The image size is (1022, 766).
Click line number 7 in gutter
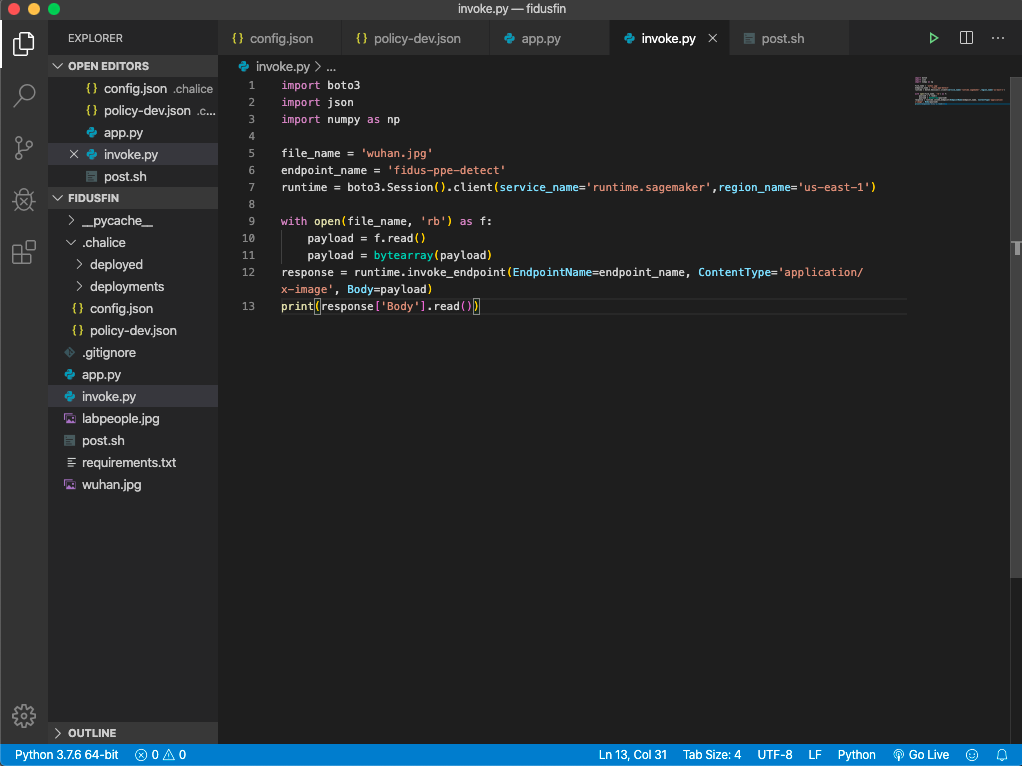(251, 187)
